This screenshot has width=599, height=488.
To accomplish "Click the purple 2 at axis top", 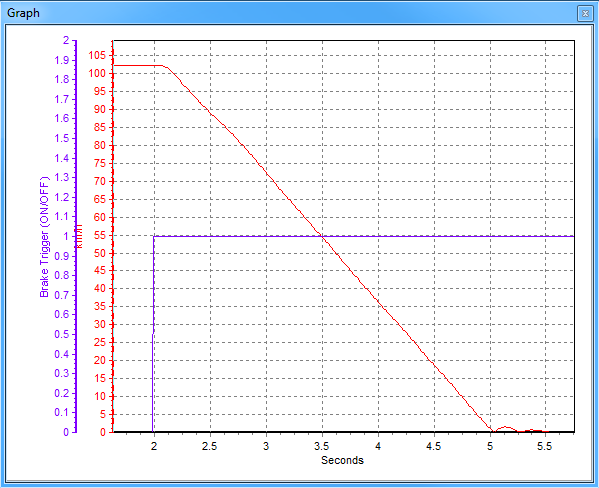I will coord(66,41).
